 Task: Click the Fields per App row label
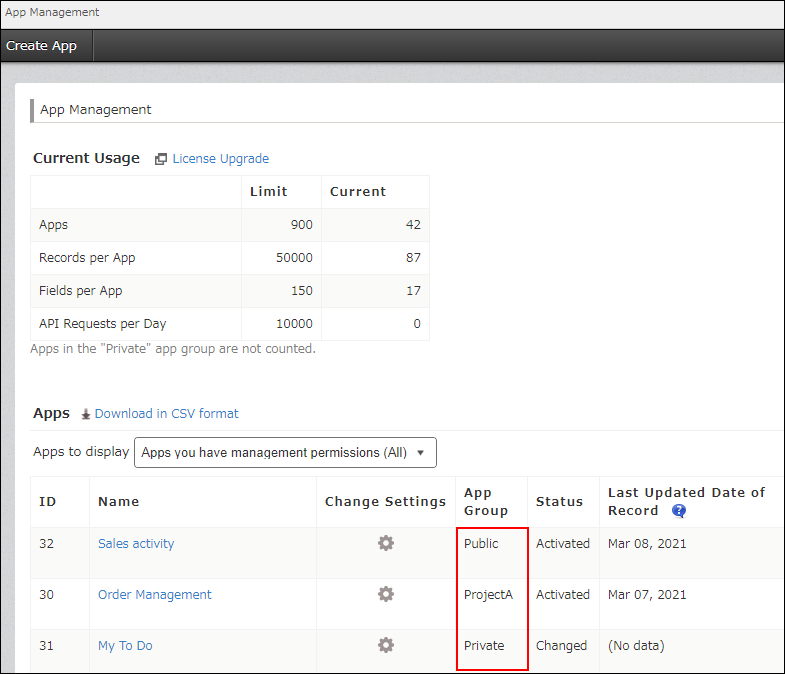[81, 291]
